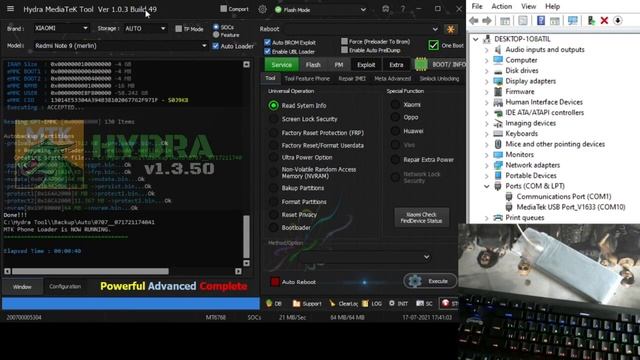Toggle the One Boot checkbox

(433, 45)
